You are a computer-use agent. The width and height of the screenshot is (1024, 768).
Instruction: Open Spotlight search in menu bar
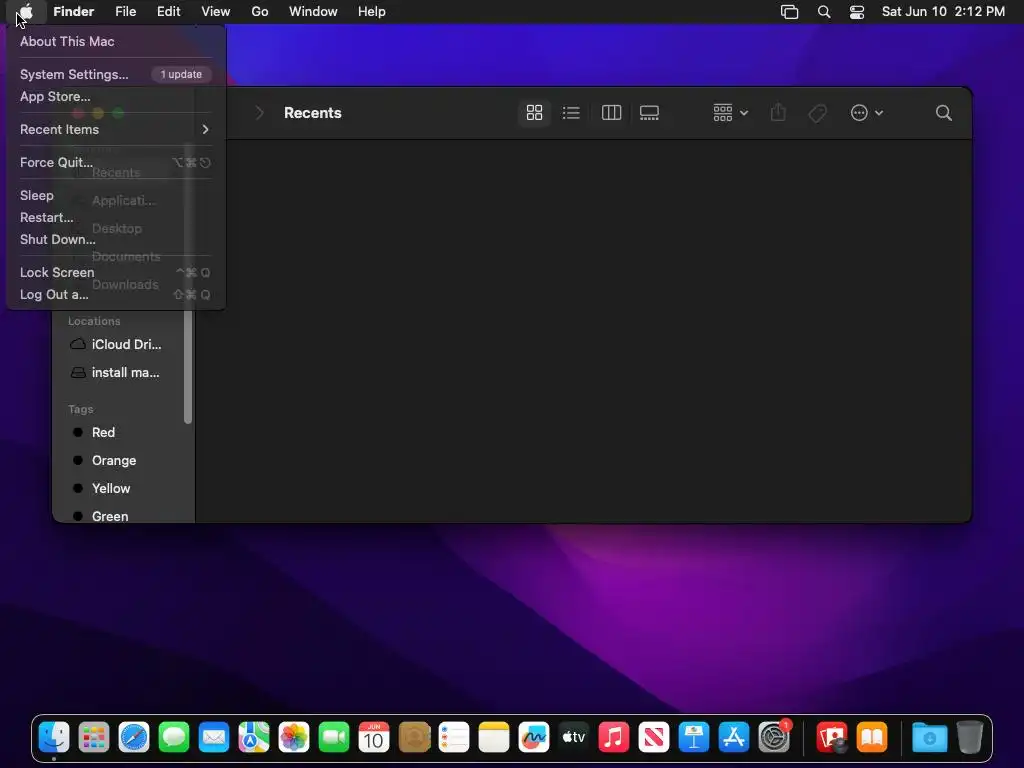pos(824,12)
